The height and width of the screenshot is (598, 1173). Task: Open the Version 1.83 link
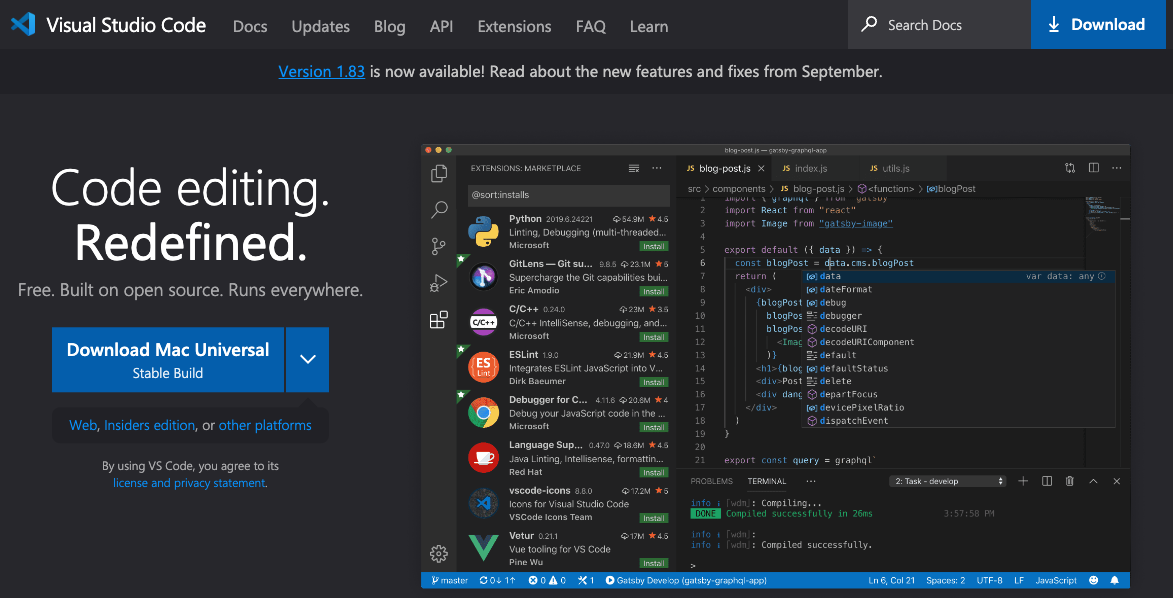[x=322, y=72]
